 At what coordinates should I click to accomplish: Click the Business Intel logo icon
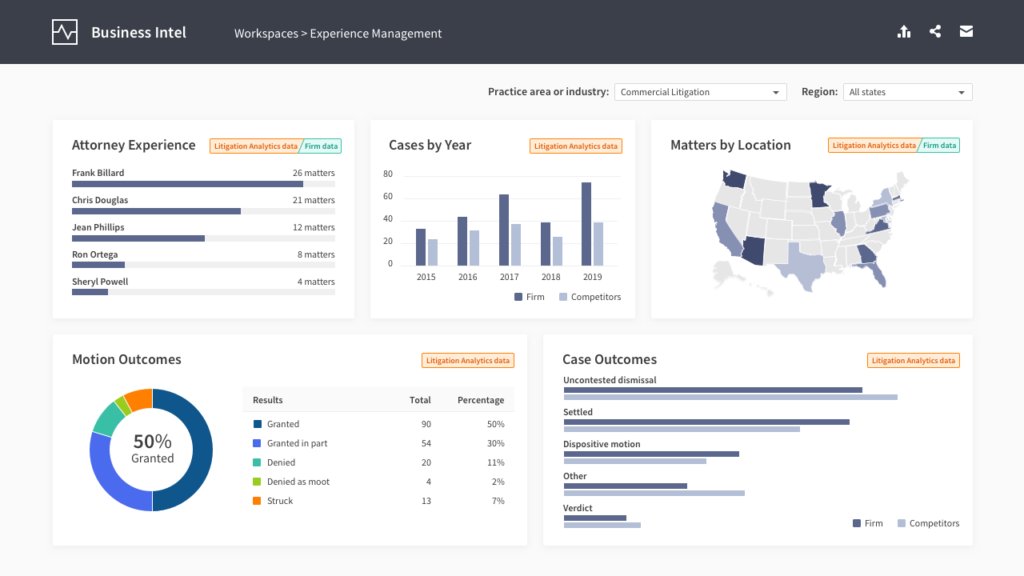coord(63,31)
